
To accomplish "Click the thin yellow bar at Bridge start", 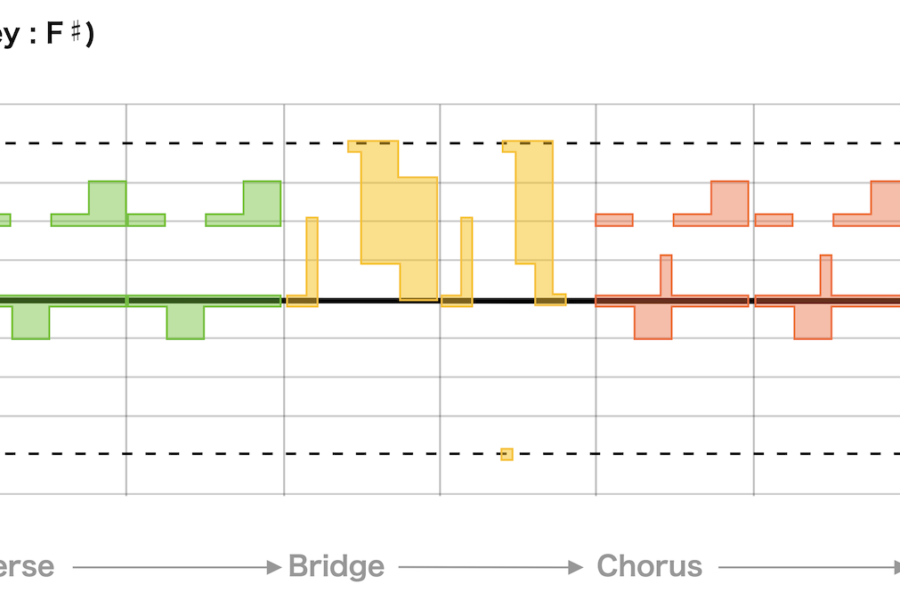I will point(312,258).
